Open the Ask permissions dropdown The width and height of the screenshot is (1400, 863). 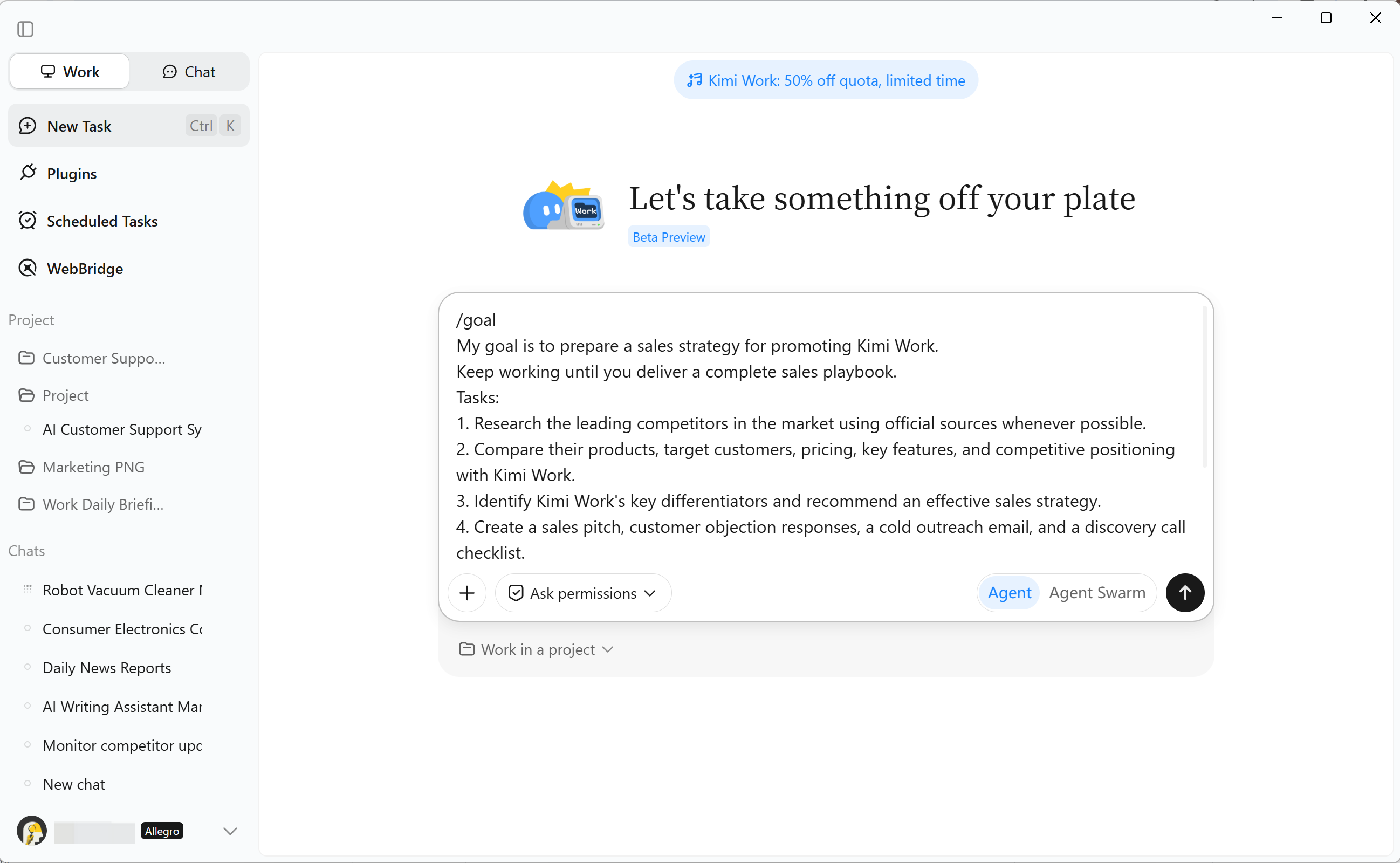point(582,593)
